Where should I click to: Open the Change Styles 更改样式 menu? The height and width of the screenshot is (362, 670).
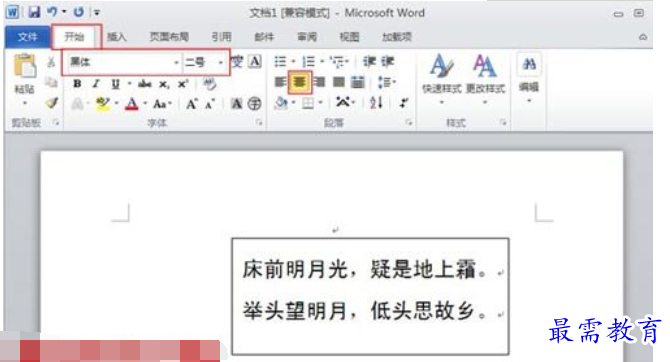coord(485,78)
